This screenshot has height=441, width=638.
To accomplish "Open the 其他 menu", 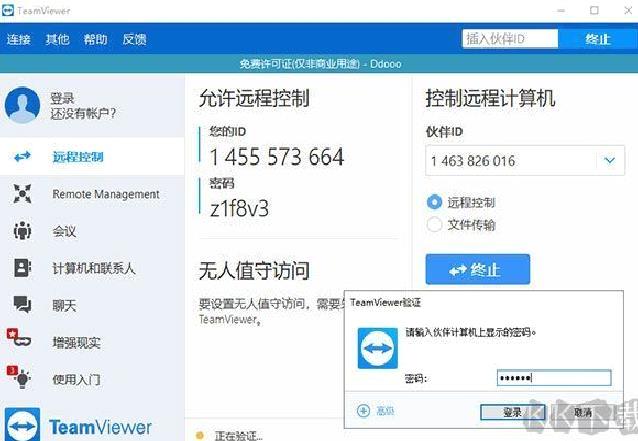I will coord(57,39).
